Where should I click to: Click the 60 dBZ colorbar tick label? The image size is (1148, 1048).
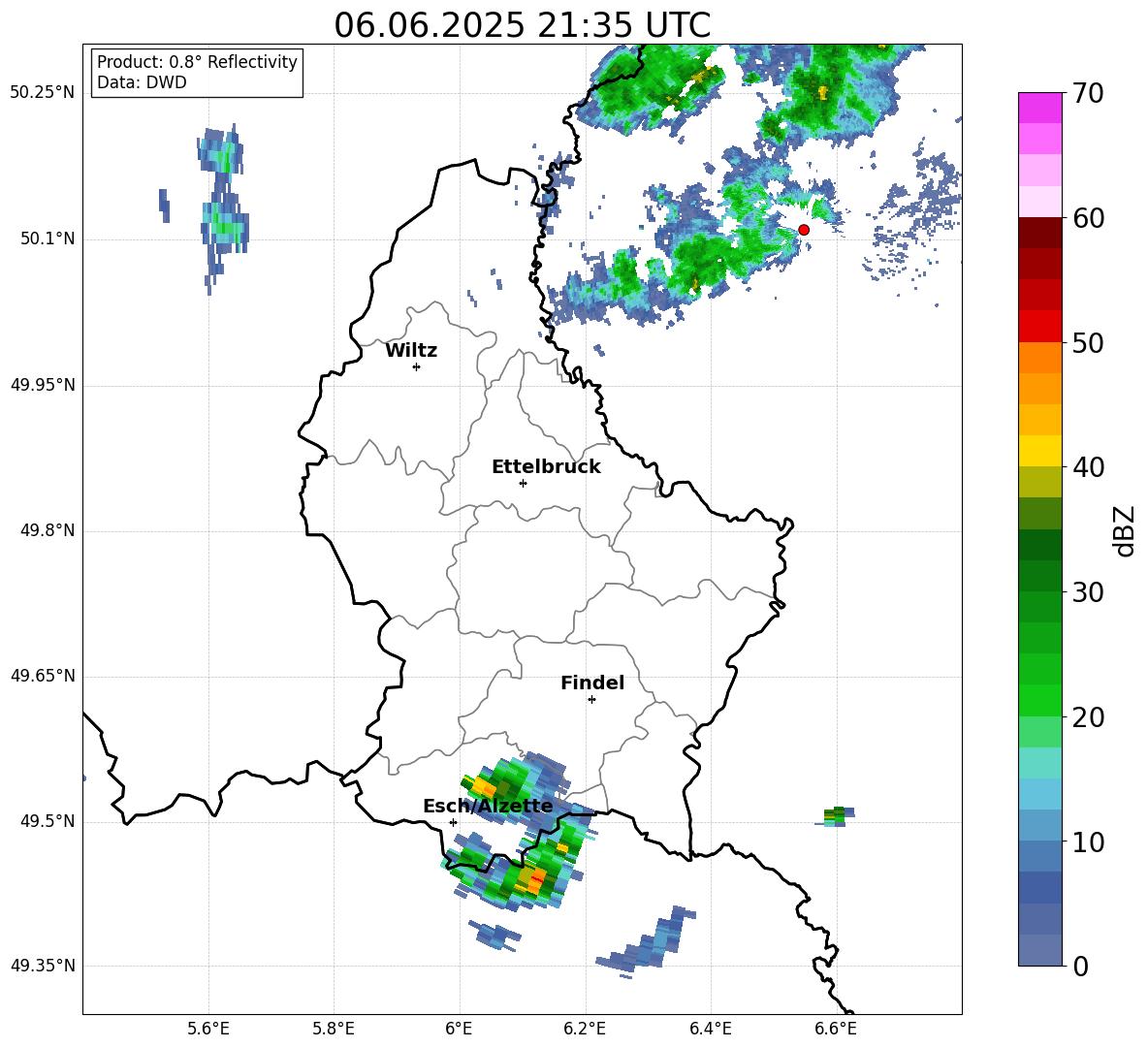(1088, 218)
